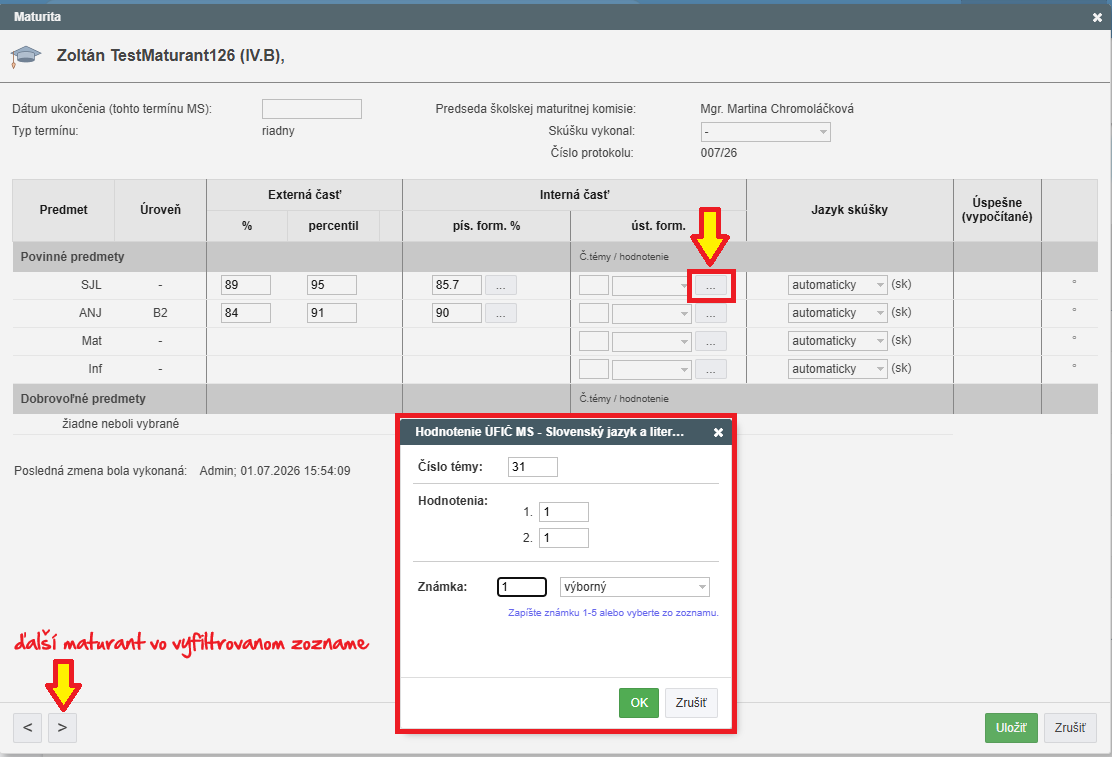1112x757 pixels.
Task: Open SJL oral grade dropdown
Action: click(x=652, y=285)
